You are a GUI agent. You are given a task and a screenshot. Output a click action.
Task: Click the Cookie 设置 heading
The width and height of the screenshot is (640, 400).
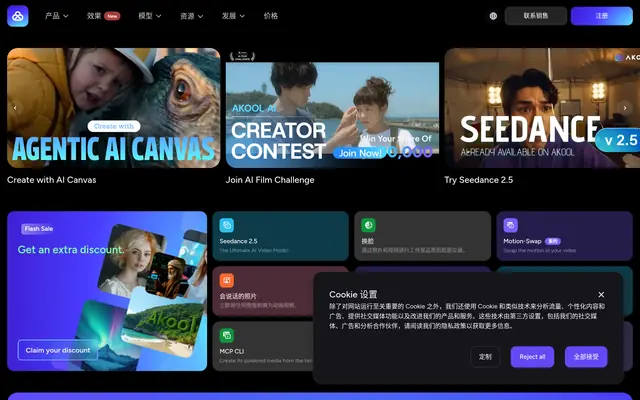click(353, 295)
